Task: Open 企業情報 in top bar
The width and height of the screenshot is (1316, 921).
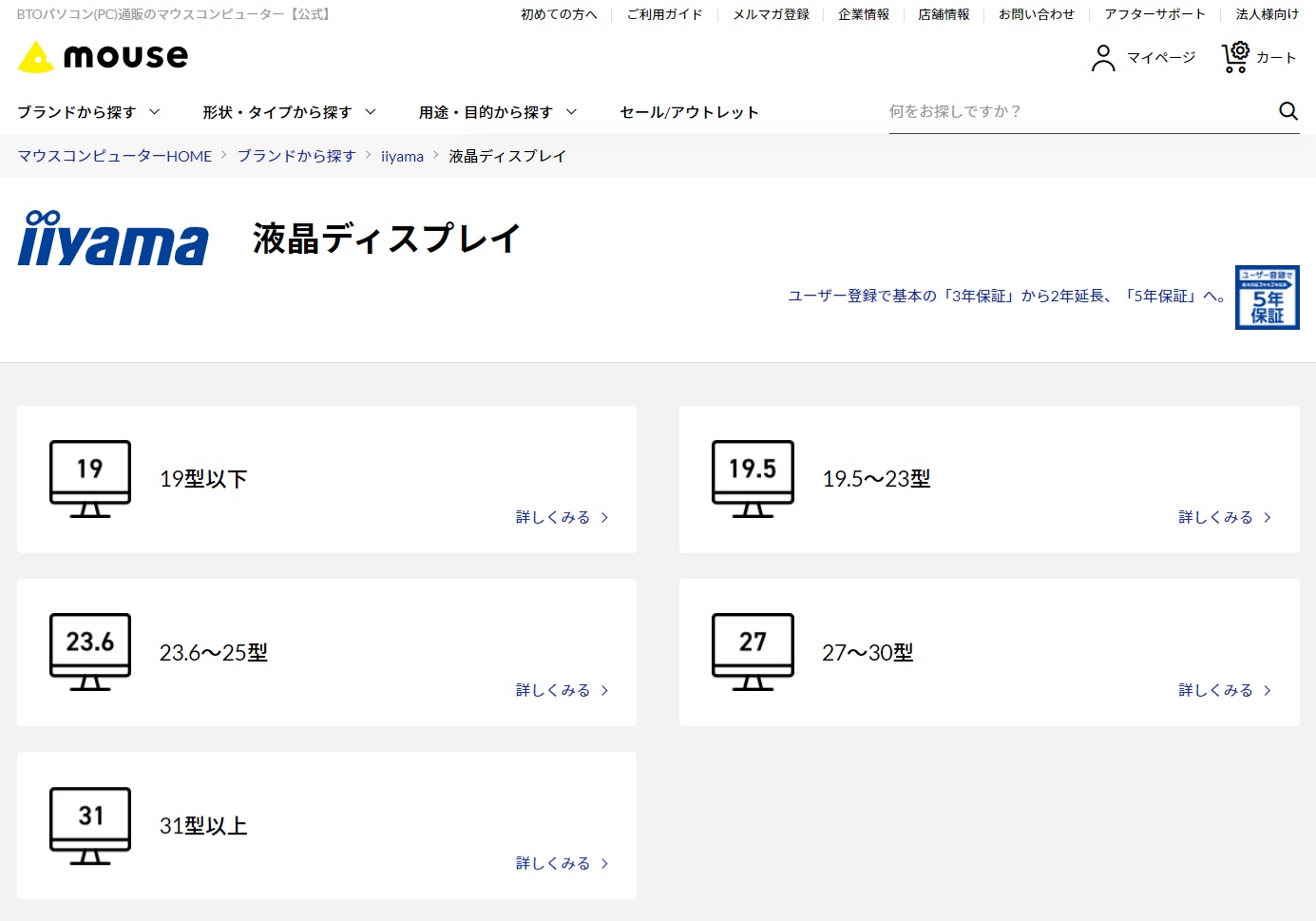Action: [x=864, y=14]
